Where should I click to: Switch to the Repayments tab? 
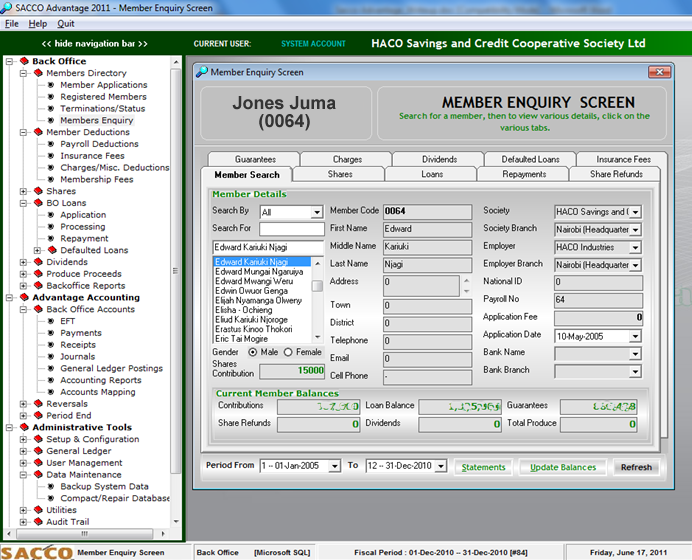[524, 174]
